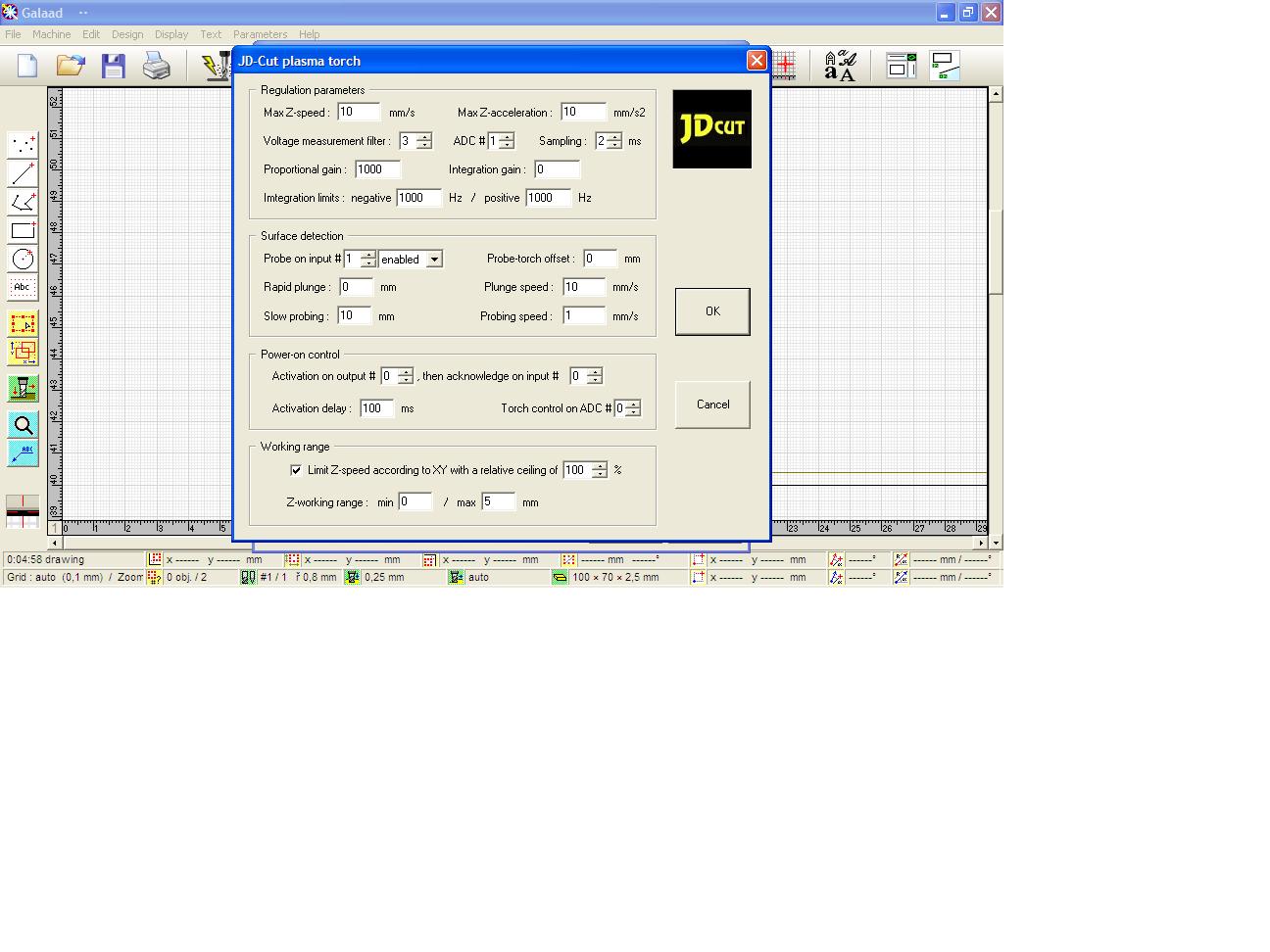Click the Cancel button
Screen dimensions: 1270x952
tap(712, 405)
